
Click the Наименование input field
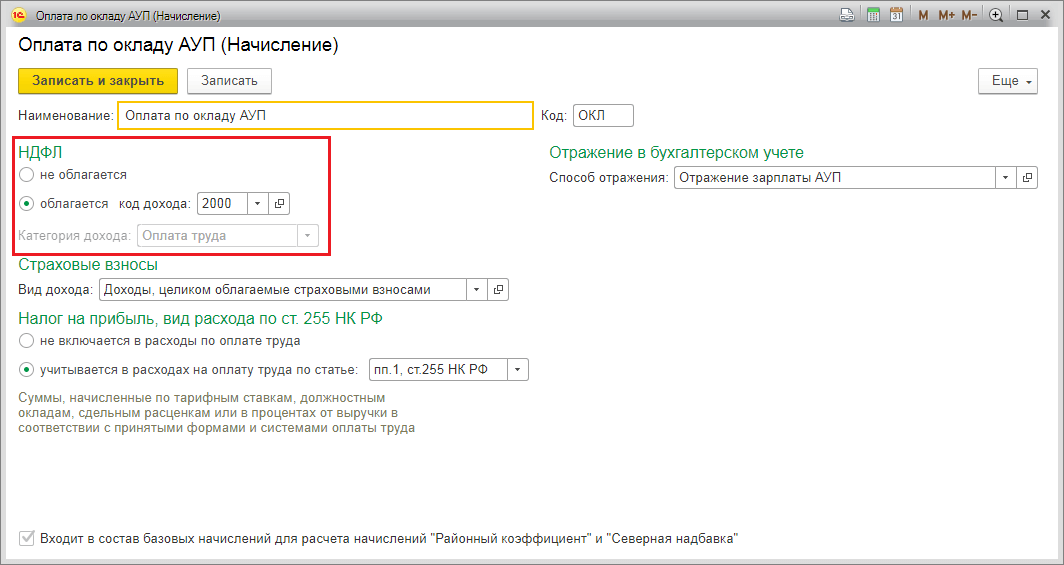325,115
